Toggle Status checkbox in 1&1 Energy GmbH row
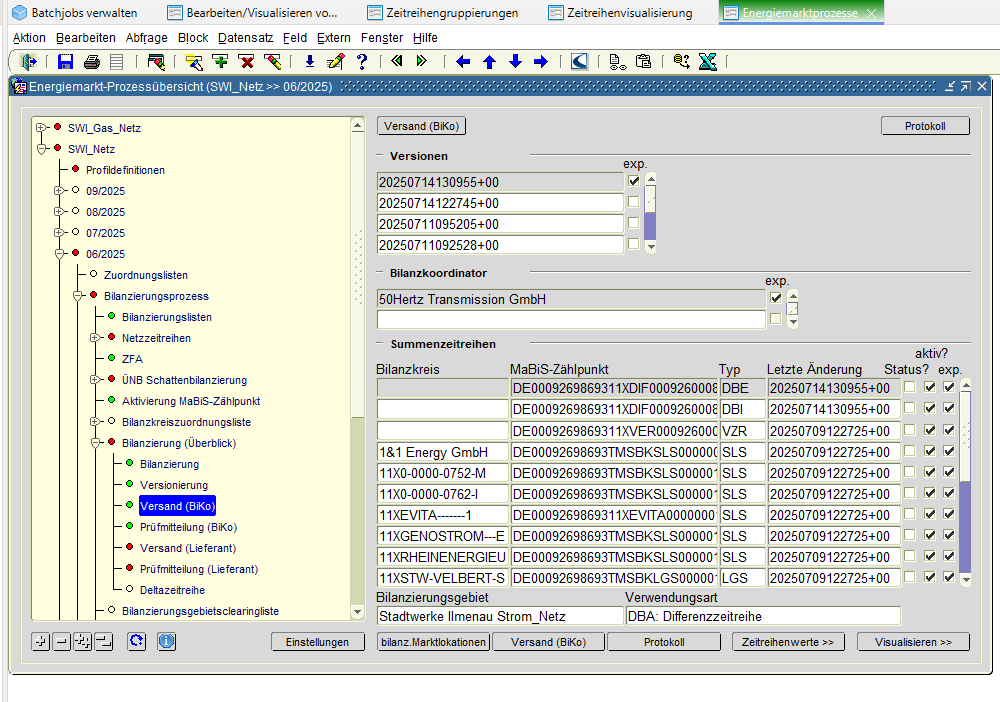The height and width of the screenshot is (702, 1000). [x=909, y=451]
